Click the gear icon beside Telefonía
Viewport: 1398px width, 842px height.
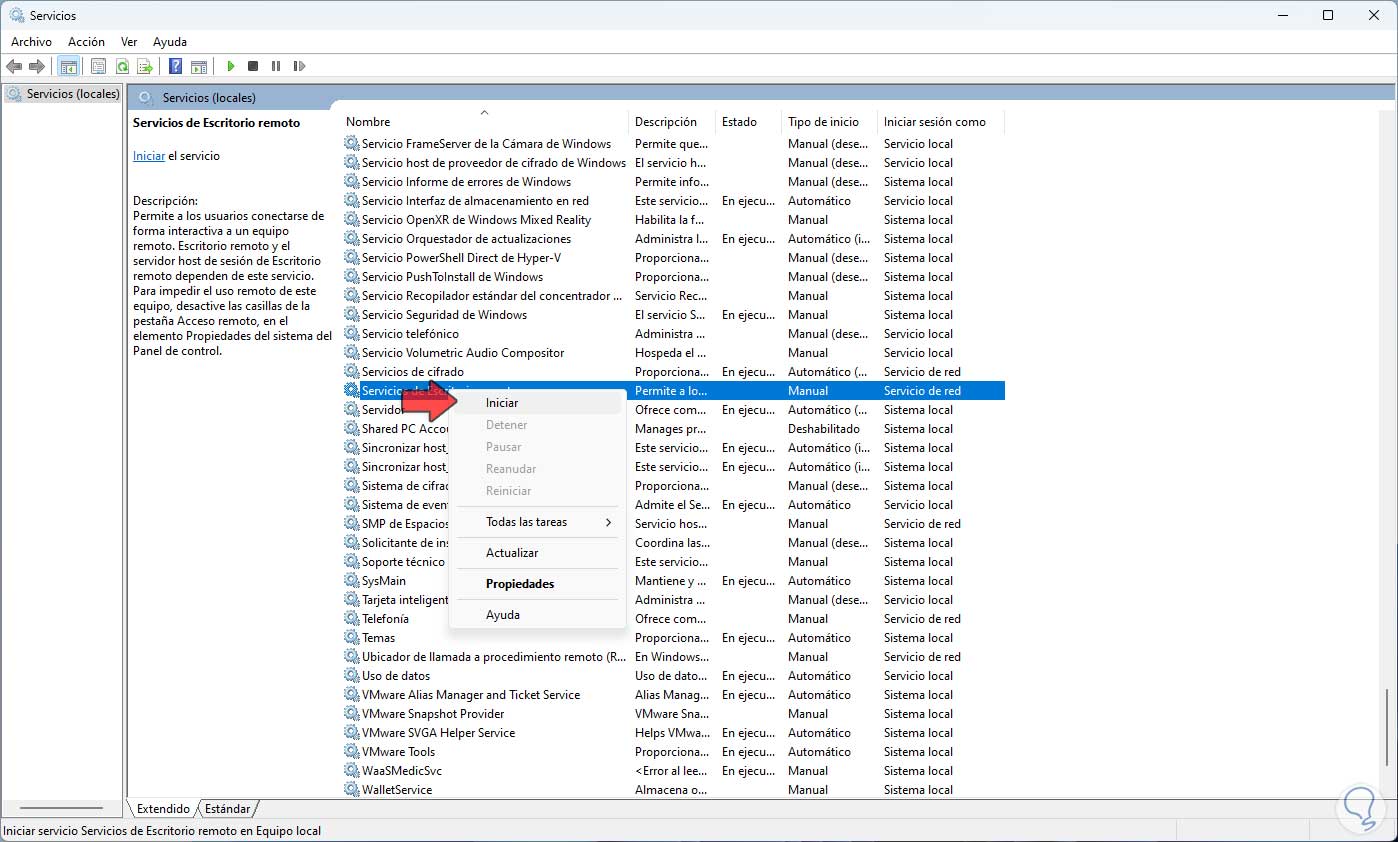click(352, 618)
